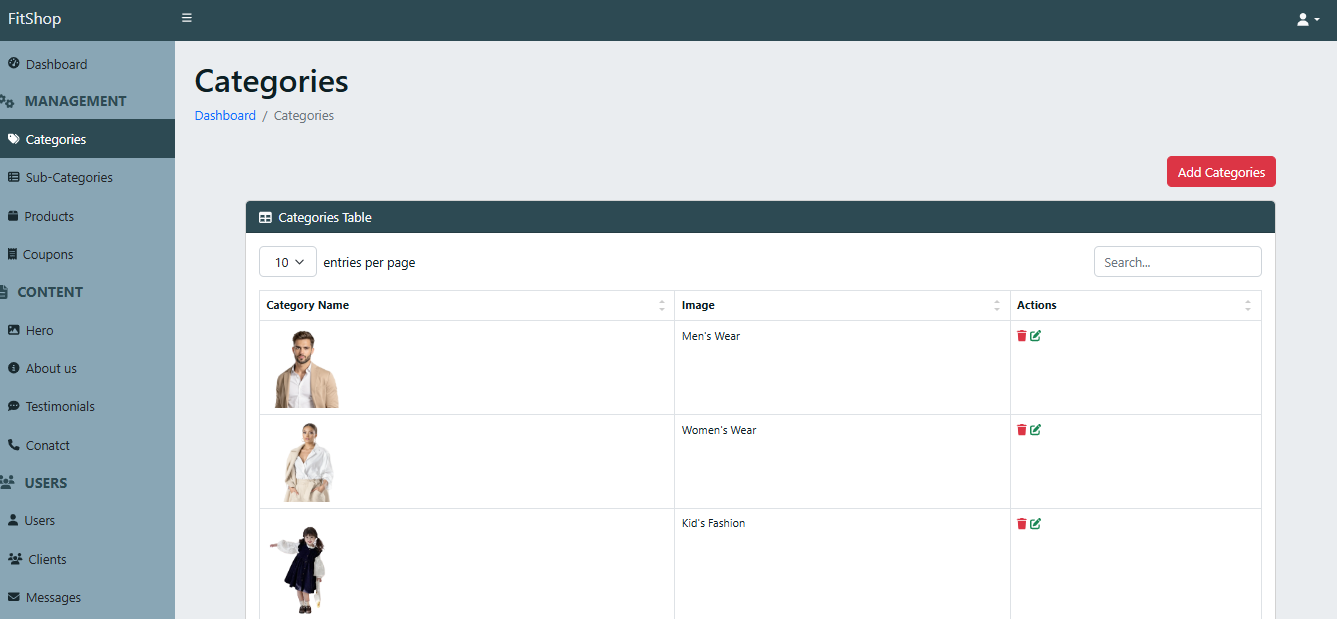Follow the Dashboard breadcrumb link
The image size is (1337, 619).
tap(225, 116)
